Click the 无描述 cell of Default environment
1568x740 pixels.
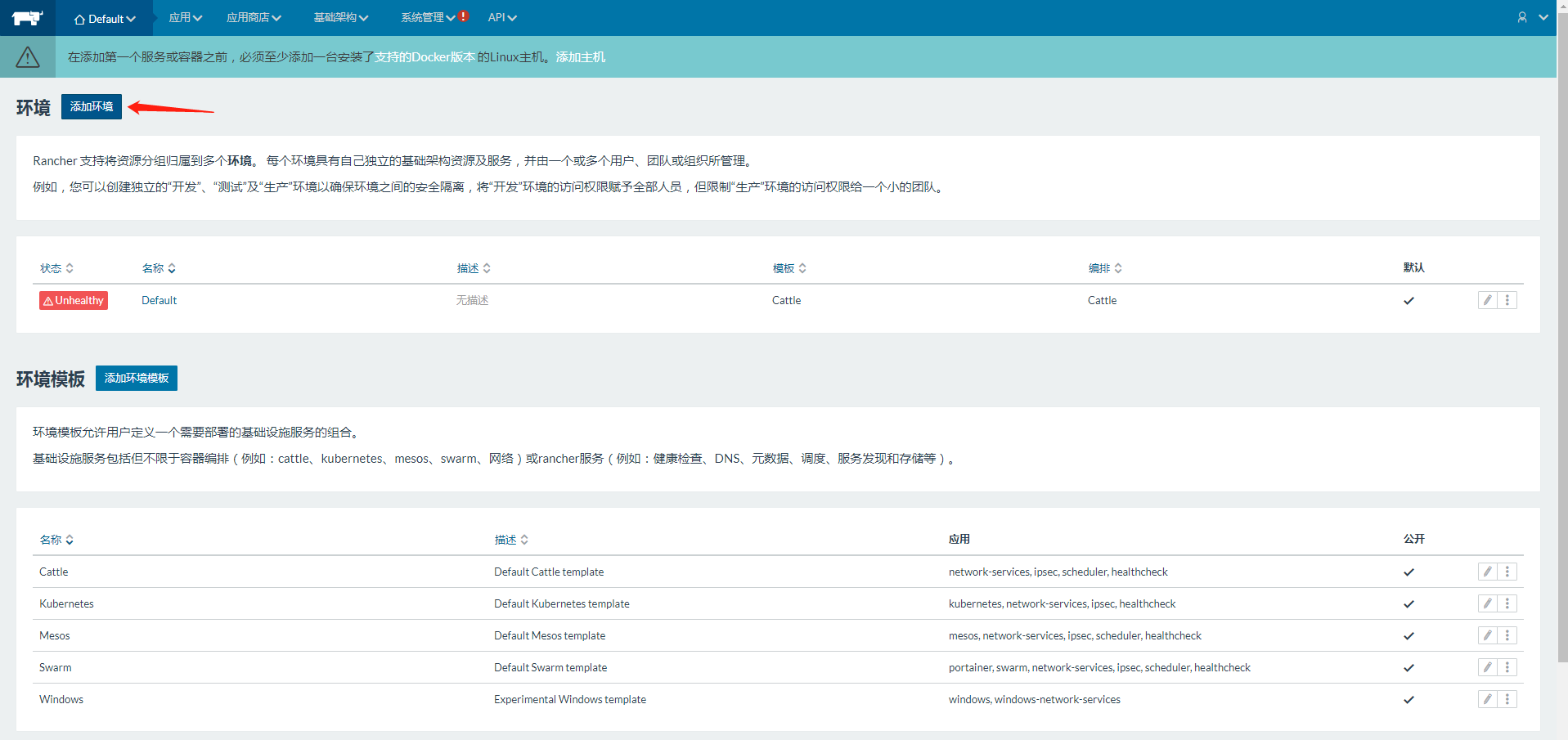(472, 300)
